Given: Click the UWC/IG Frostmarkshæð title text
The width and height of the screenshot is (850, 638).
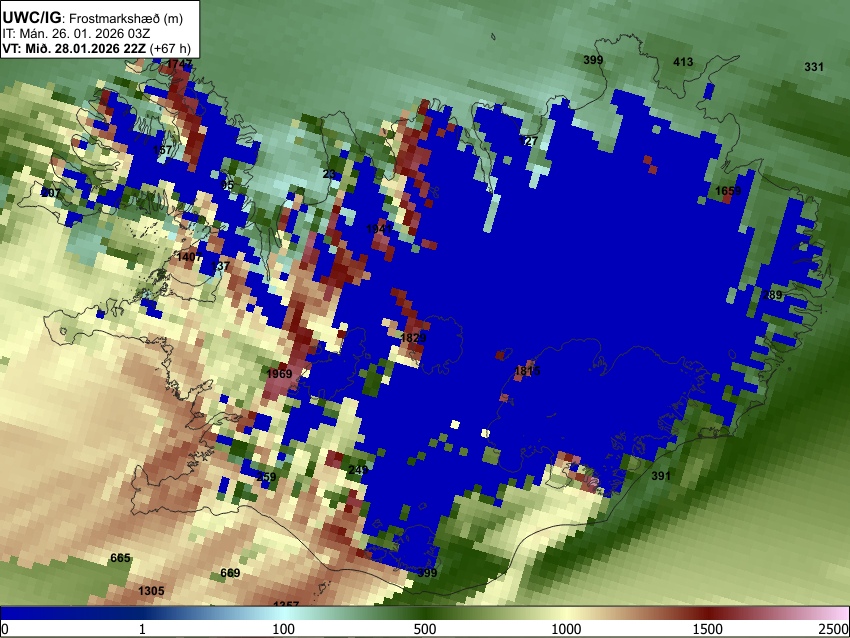Looking at the screenshot, I should pyautogui.click(x=93, y=18).
